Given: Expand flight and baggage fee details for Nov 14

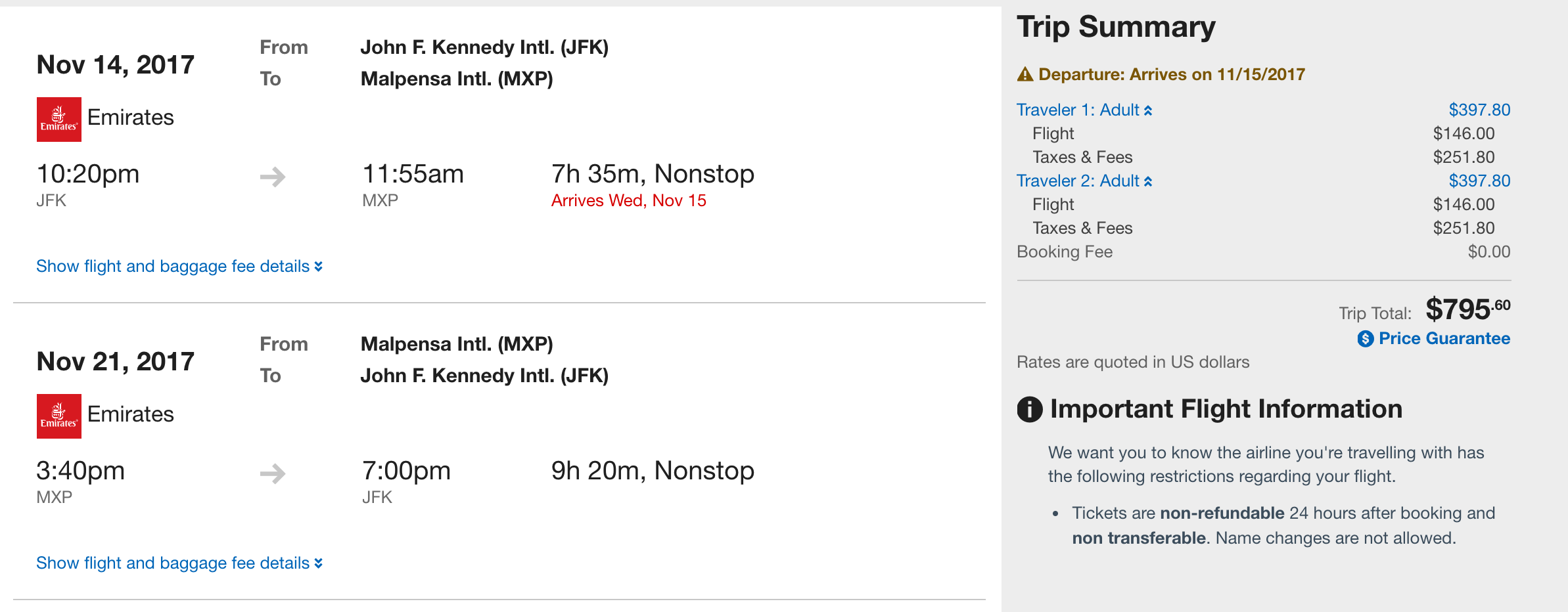Looking at the screenshot, I should click(179, 266).
